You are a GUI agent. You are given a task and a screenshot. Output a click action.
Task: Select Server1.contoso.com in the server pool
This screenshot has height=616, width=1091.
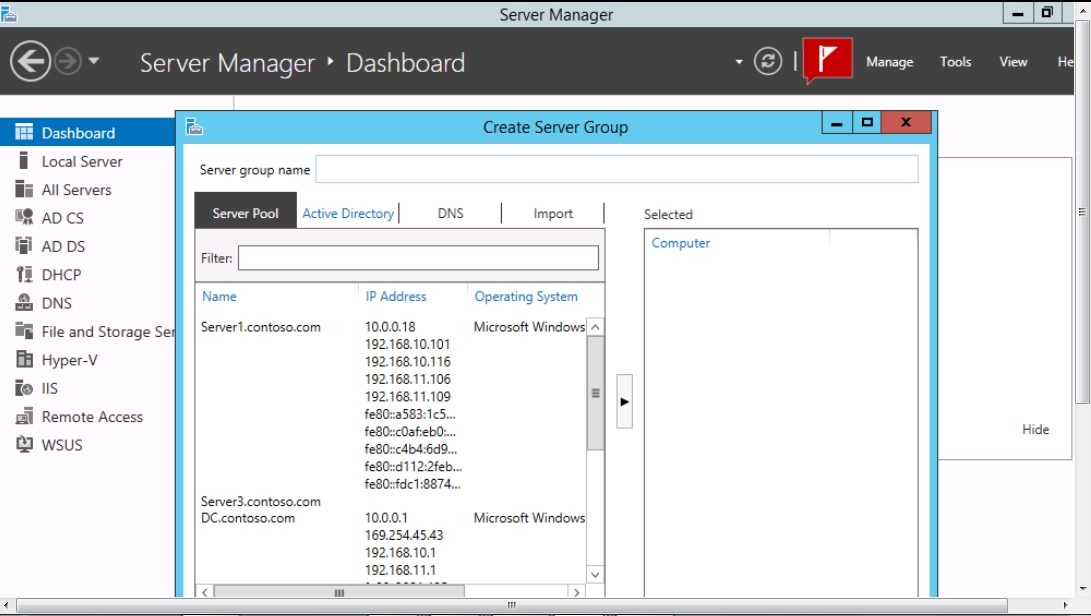pyautogui.click(x=261, y=326)
